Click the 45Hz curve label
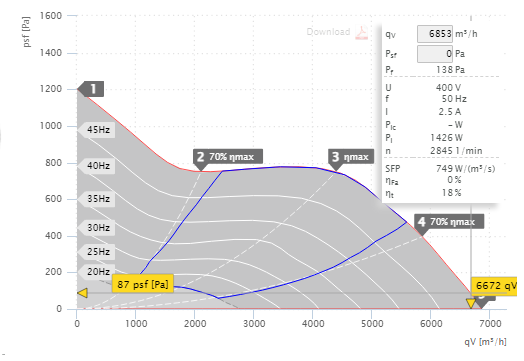 tap(97, 130)
